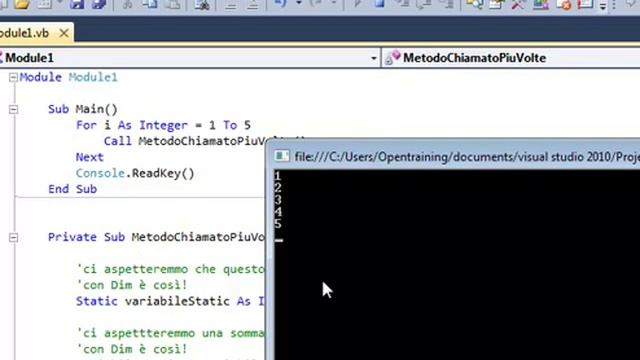Click the Module1 combo box arrow
640x360 pixels.
click(373, 58)
